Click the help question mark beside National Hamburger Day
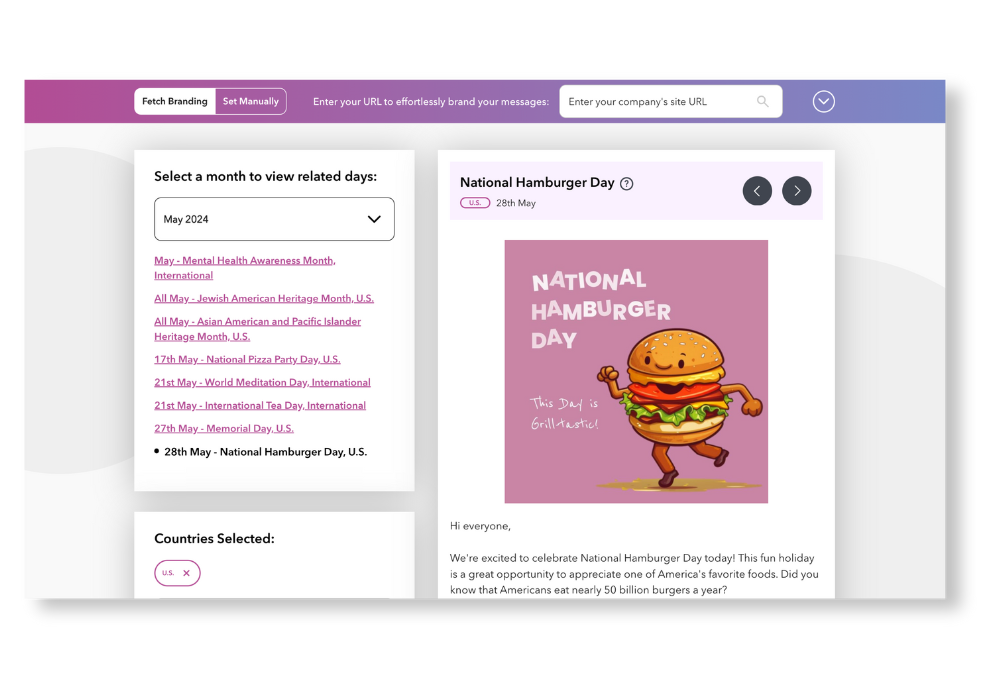This screenshot has height=700, width=1000. (627, 183)
